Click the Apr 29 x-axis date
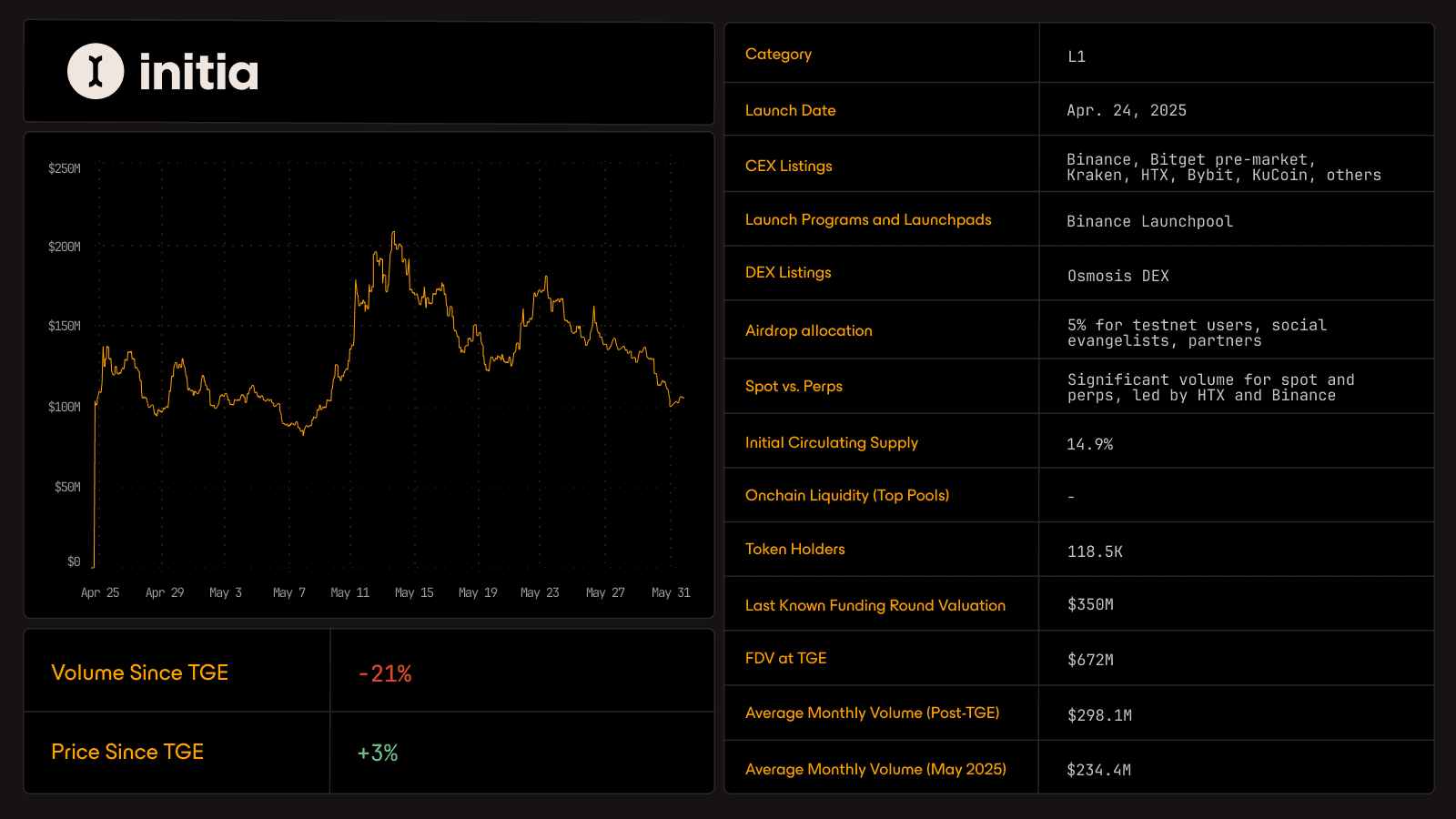 coord(165,592)
